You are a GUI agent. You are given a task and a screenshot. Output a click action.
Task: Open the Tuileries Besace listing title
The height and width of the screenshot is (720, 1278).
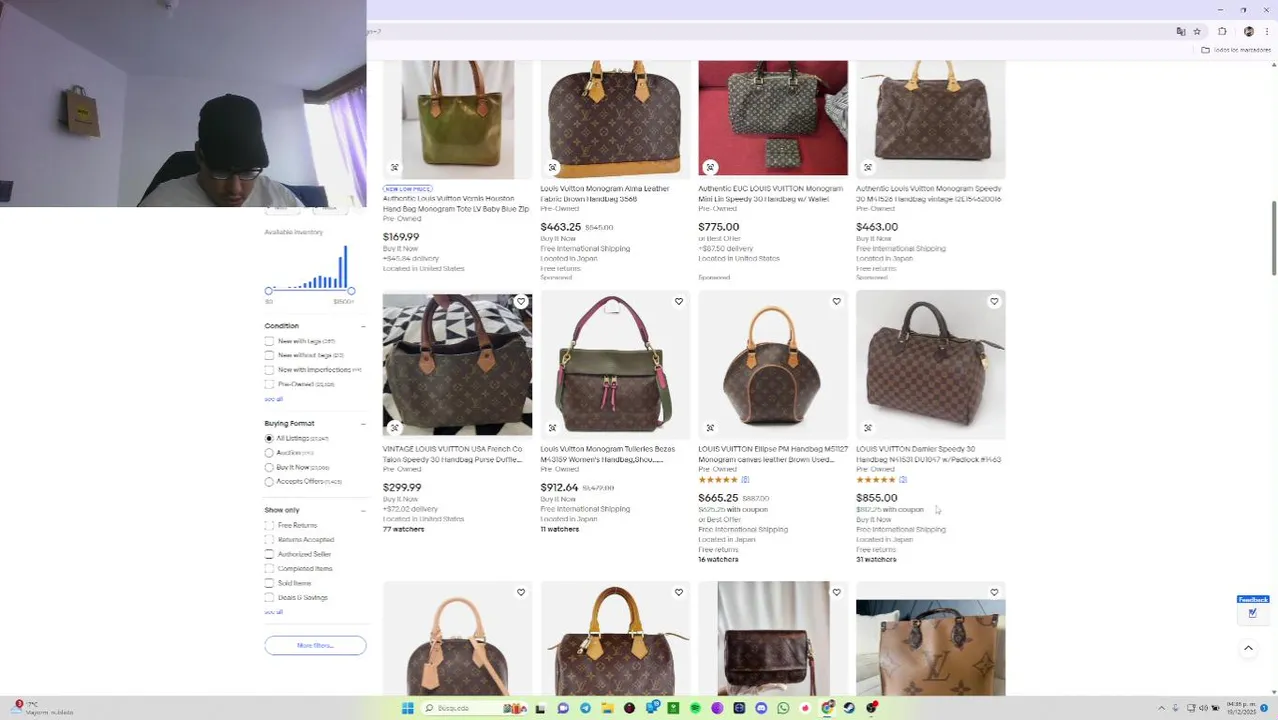click(608, 454)
